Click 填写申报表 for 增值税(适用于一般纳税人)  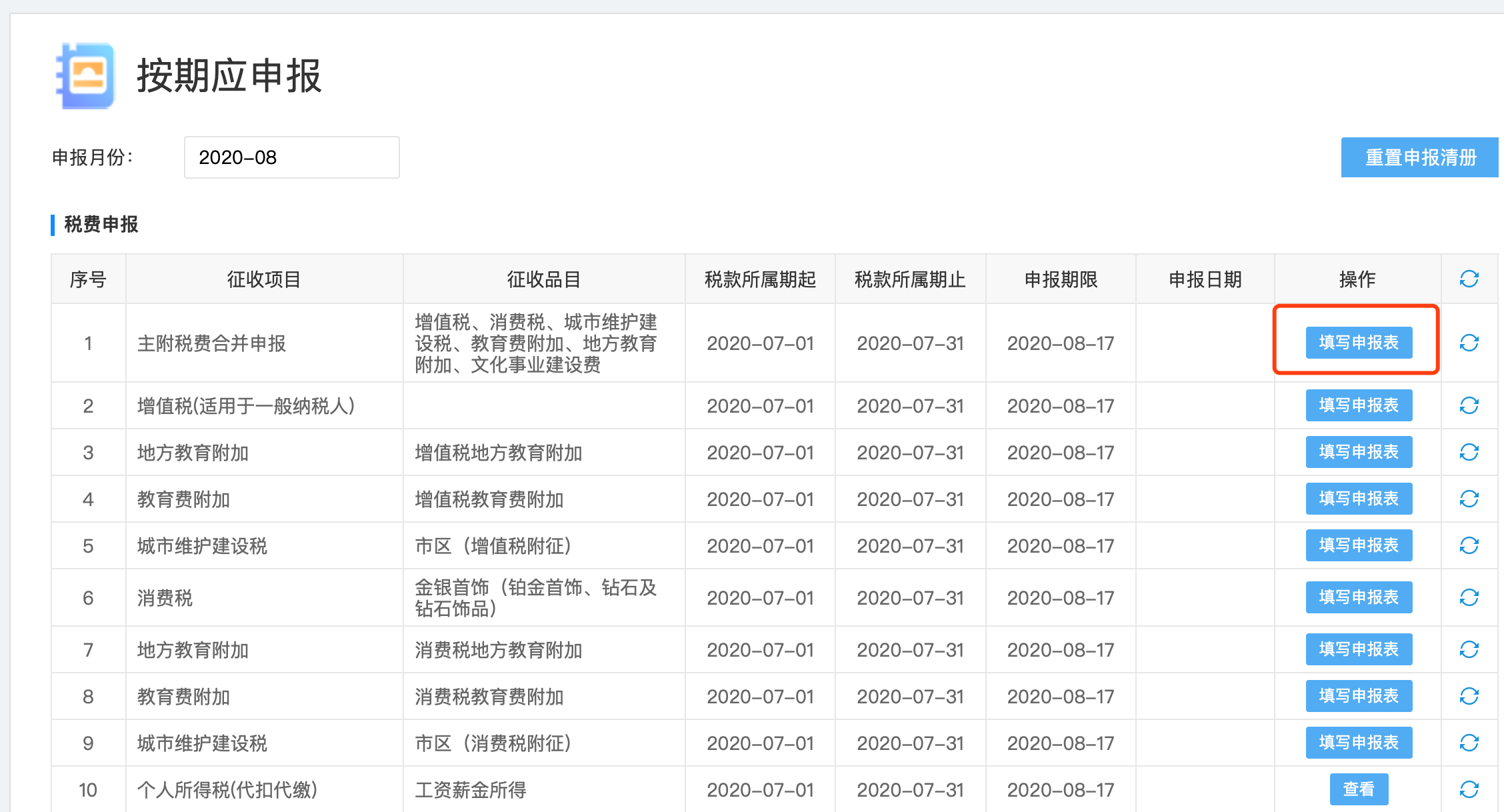tap(1359, 405)
